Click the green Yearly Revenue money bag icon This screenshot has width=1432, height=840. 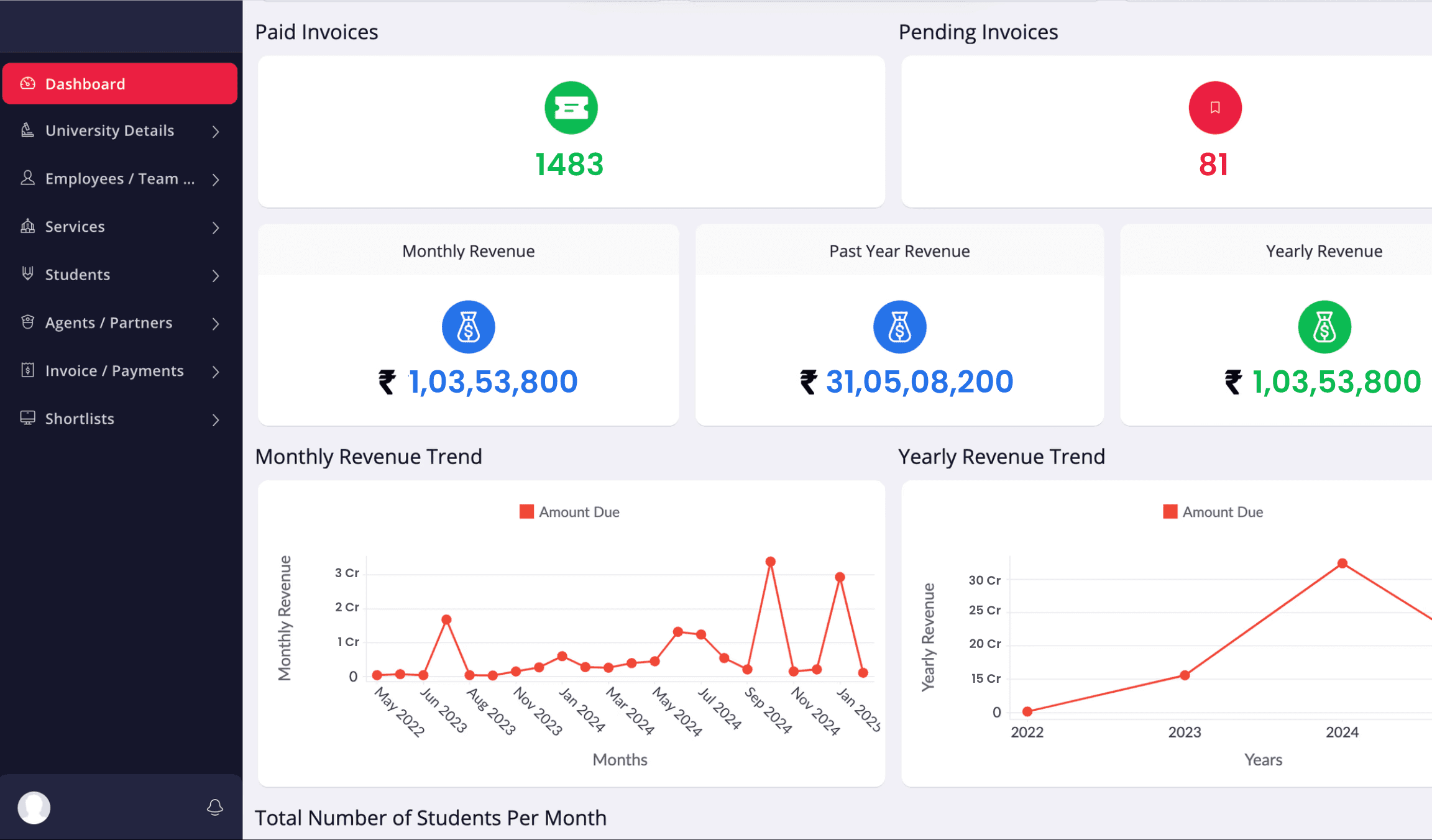(1324, 327)
